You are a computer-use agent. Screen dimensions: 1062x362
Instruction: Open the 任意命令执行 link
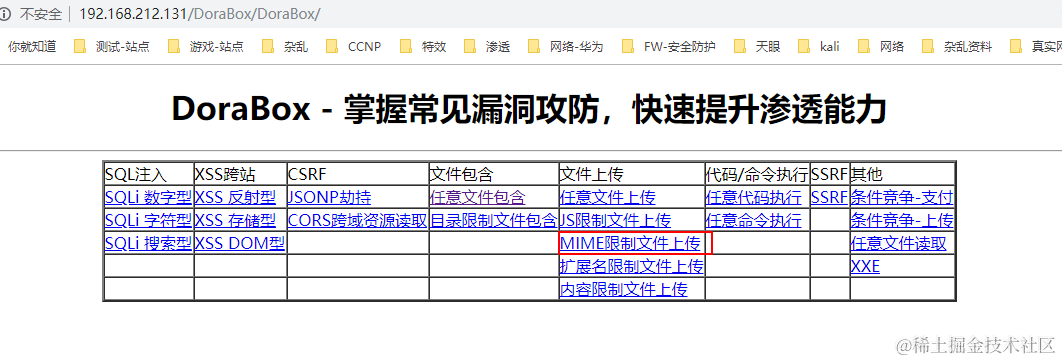(x=754, y=220)
